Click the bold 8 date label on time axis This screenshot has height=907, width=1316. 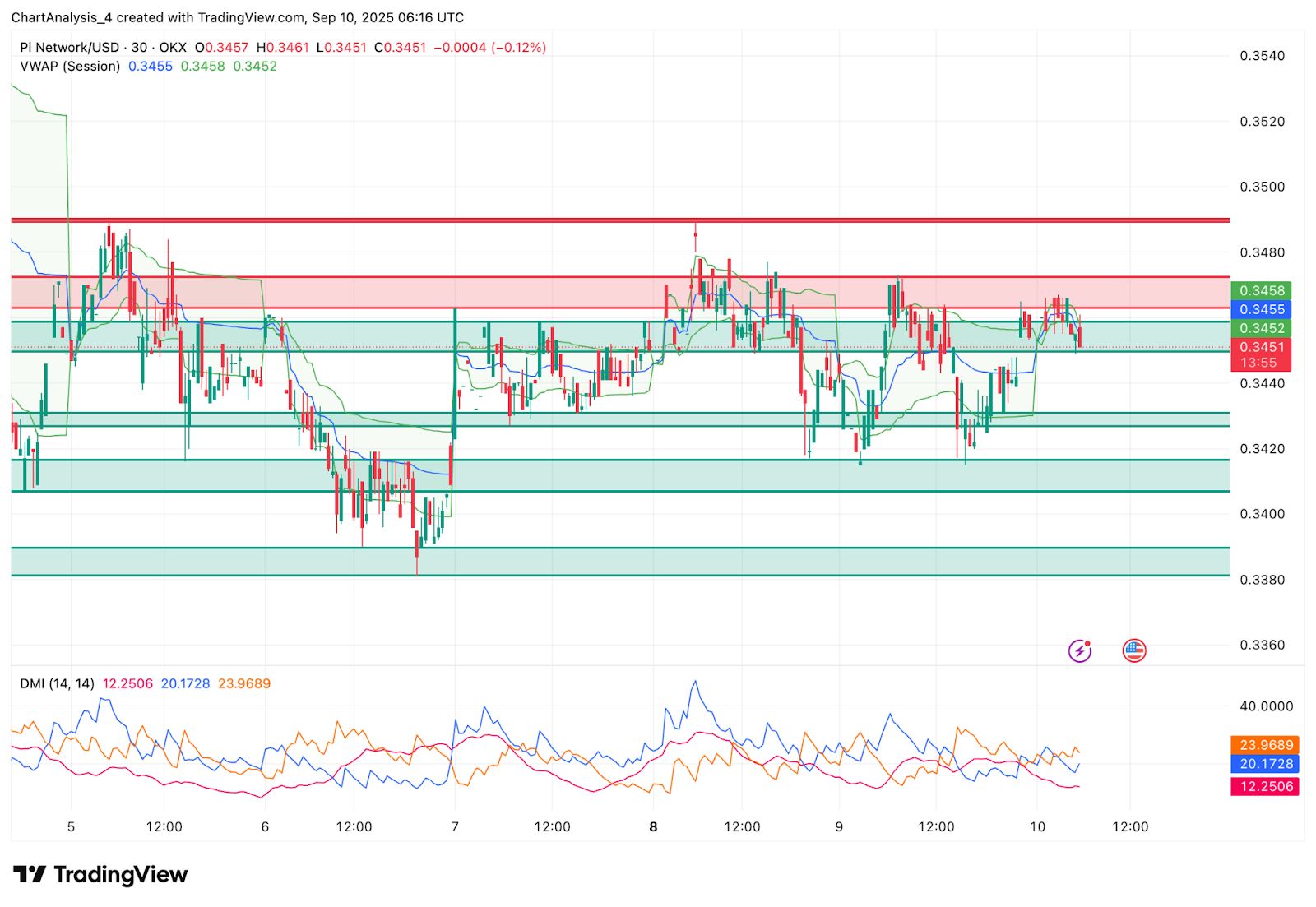tap(653, 827)
